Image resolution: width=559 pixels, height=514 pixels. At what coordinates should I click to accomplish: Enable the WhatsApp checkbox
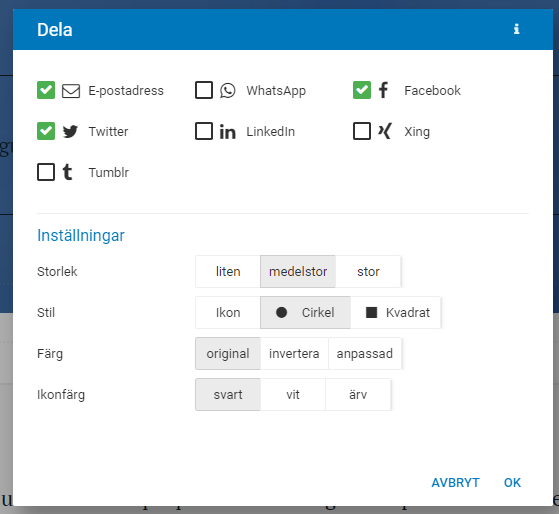click(x=204, y=90)
